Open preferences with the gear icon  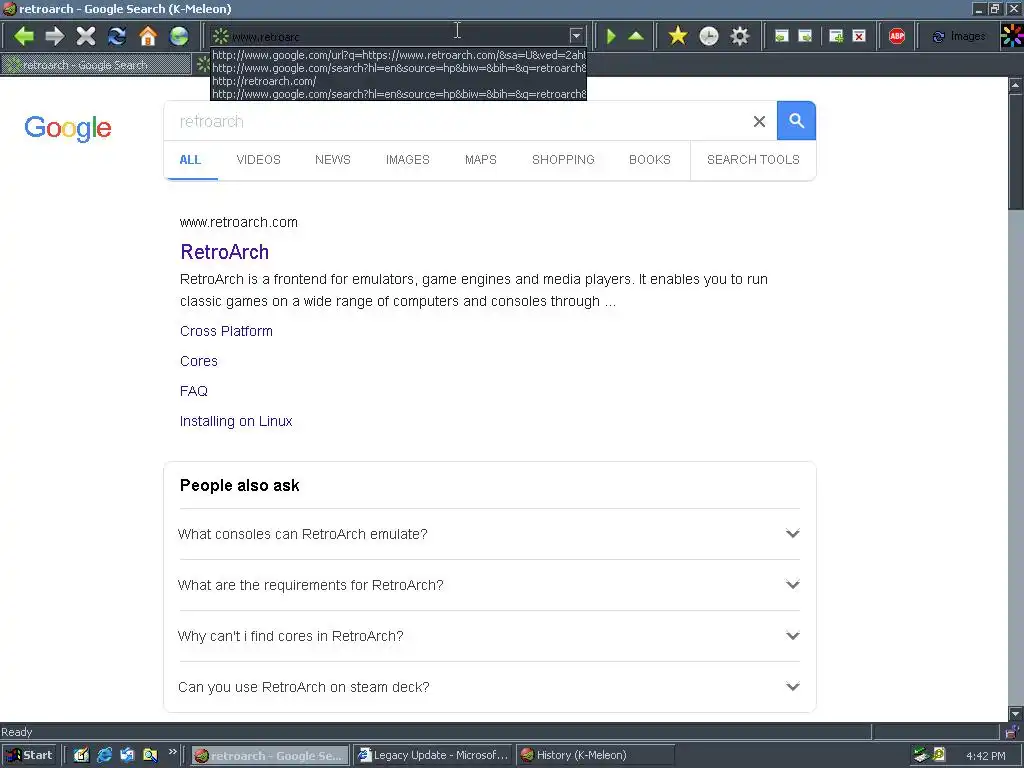(x=739, y=36)
